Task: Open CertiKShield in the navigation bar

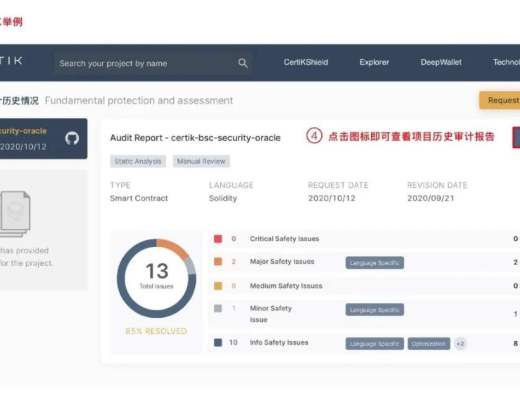Action: 306,62
